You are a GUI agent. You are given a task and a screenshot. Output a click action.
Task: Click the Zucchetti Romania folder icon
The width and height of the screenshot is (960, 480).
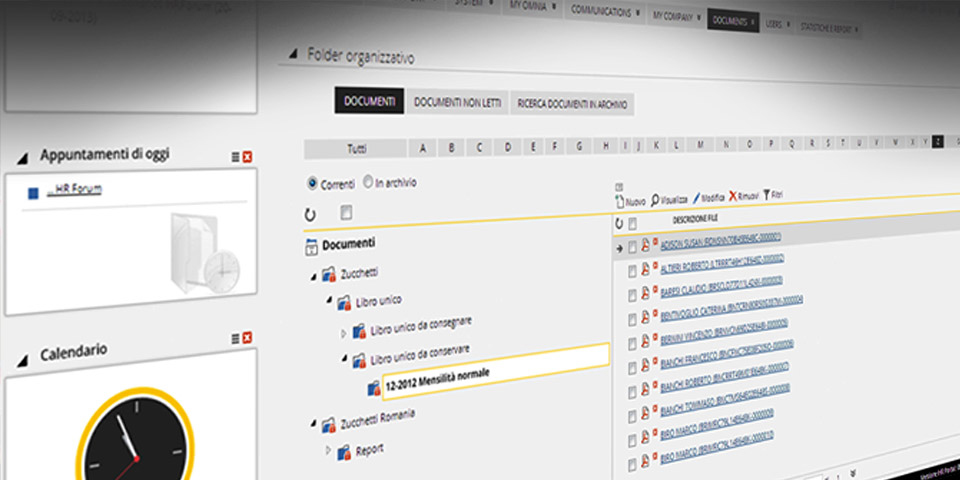[329, 424]
